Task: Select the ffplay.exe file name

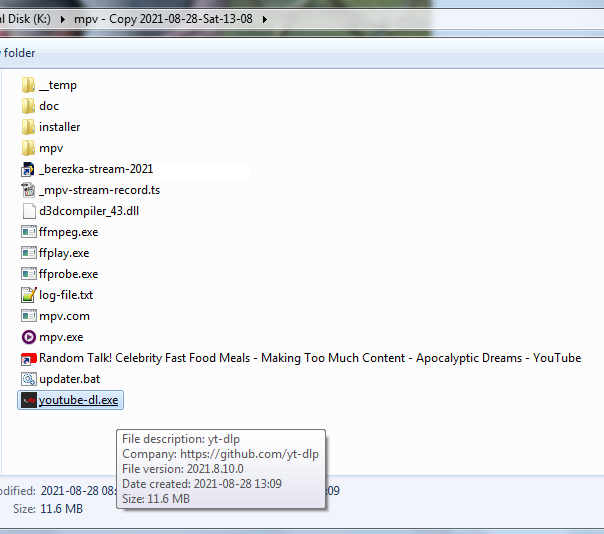Action: (64, 253)
